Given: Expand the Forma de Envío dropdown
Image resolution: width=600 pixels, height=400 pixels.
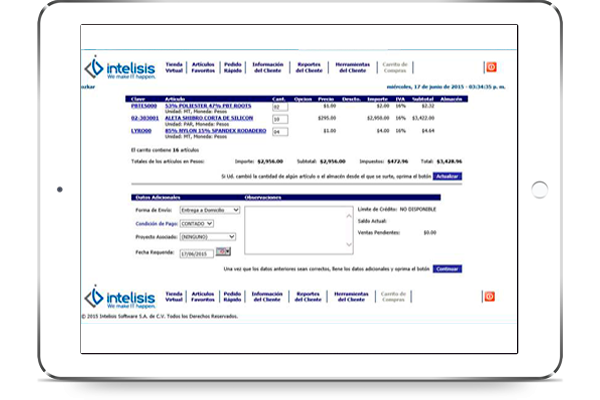Looking at the screenshot, I should (x=210, y=210).
